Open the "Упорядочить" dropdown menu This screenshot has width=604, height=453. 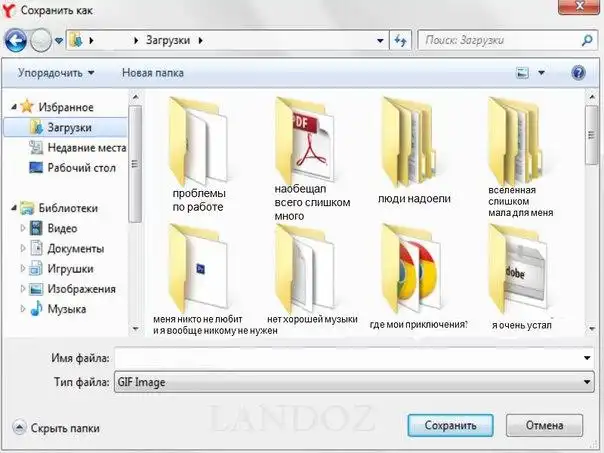point(56,73)
